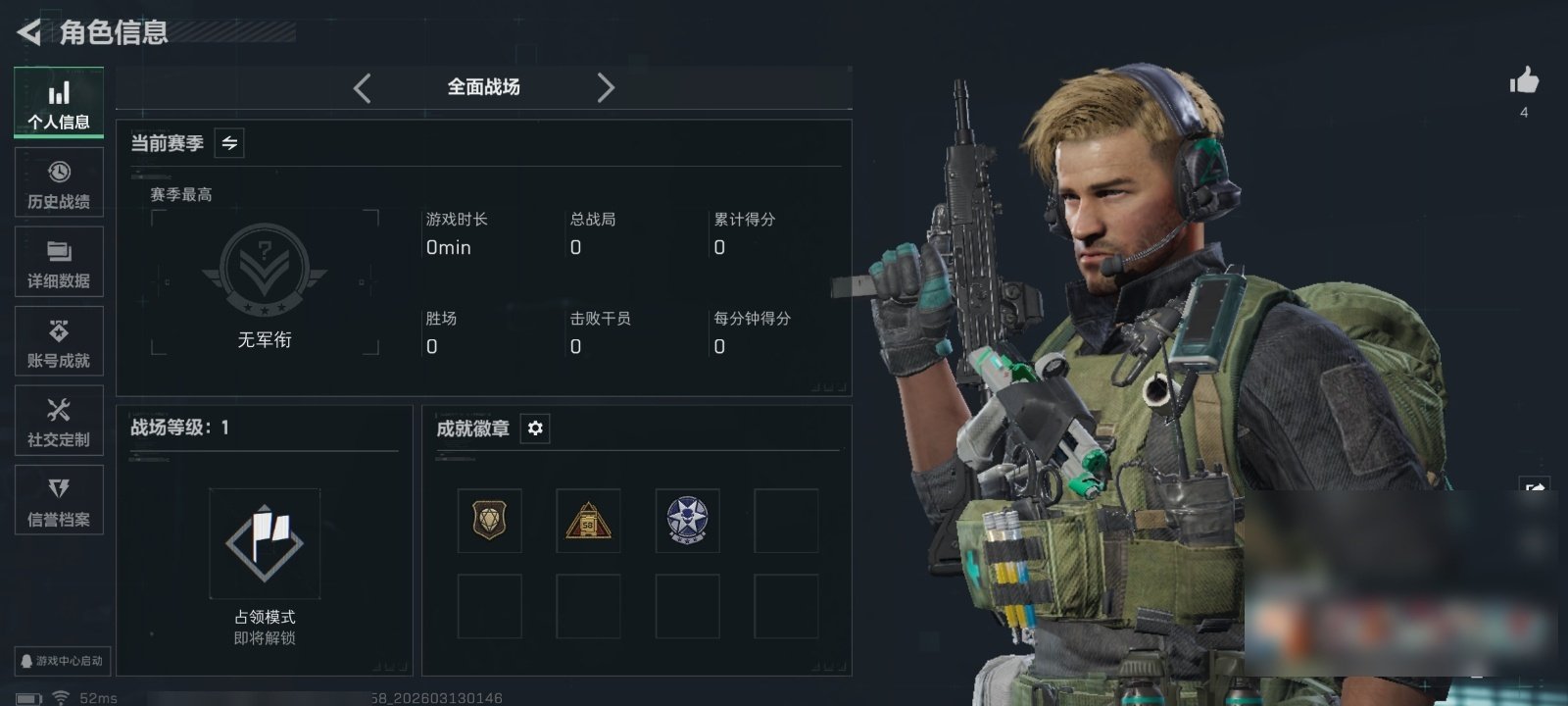Click the empty fourth badge slot

coord(786,521)
